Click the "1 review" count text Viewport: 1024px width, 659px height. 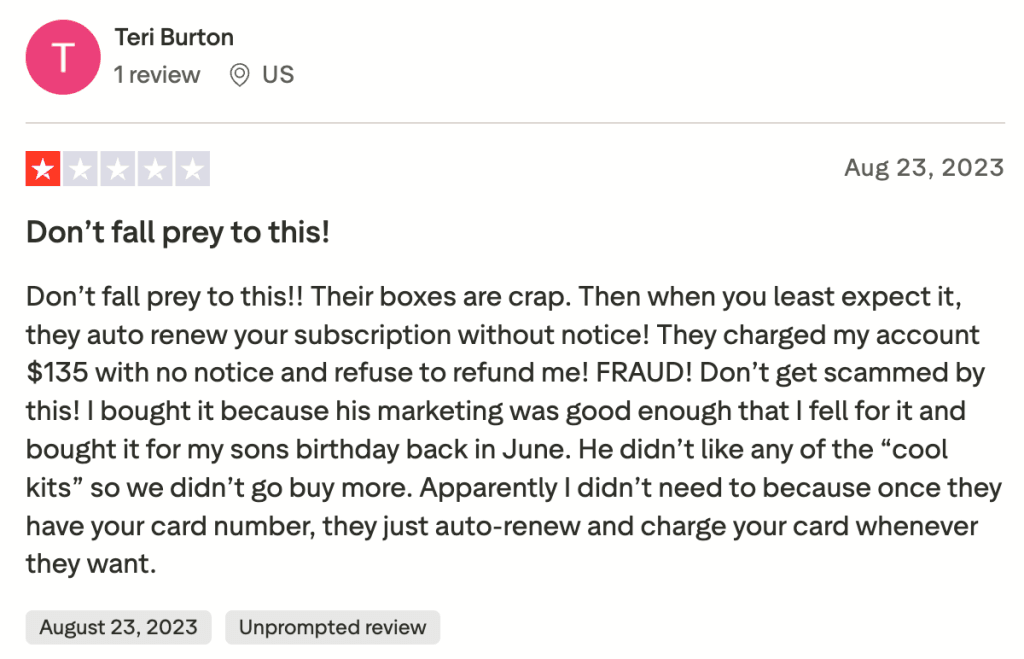(x=157, y=75)
